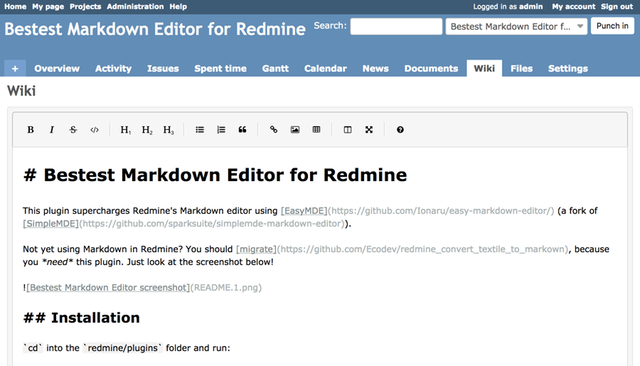
Task: Insert blockquote
Action: pos(242,130)
